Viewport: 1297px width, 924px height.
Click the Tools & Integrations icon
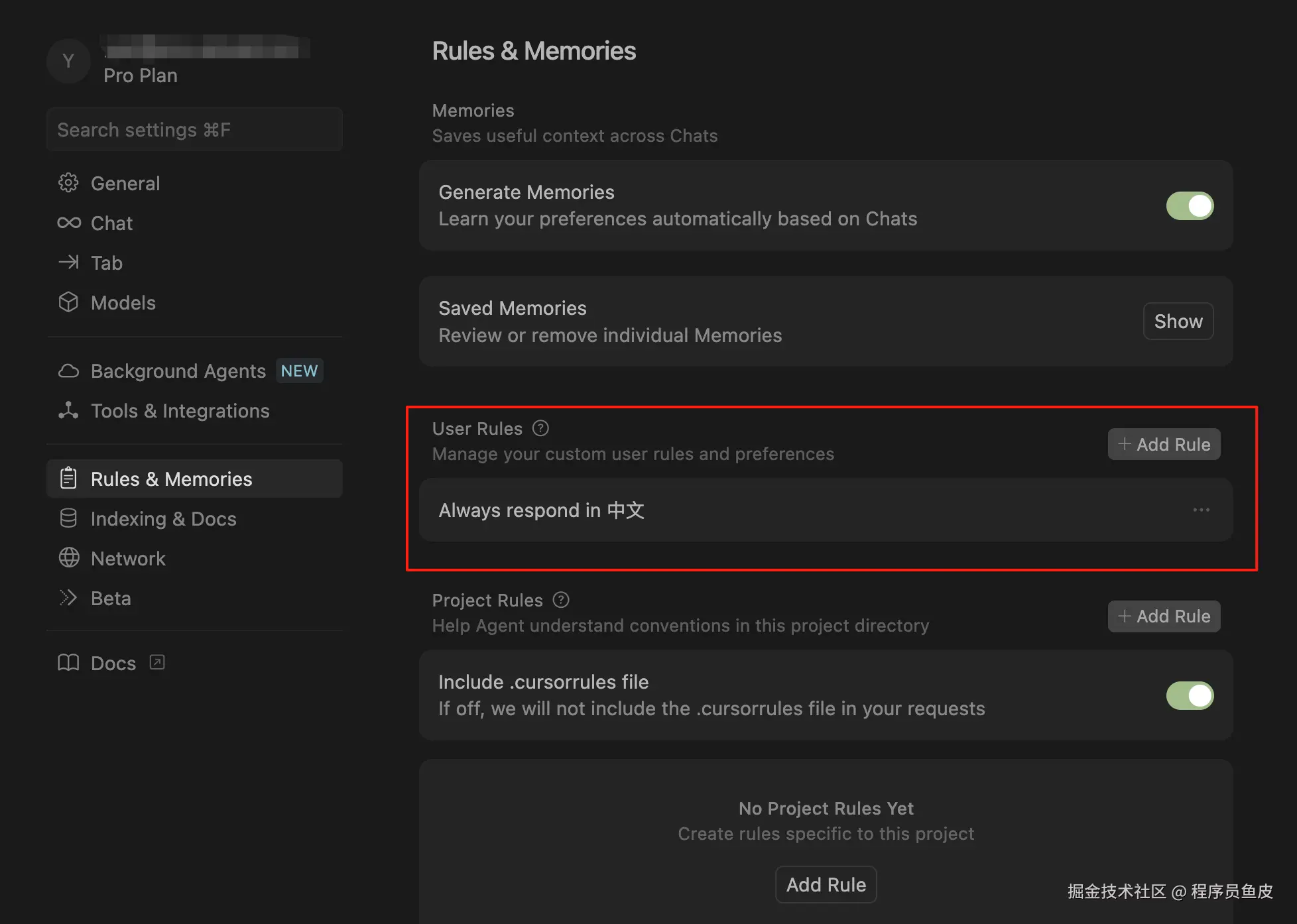click(68, 410)
